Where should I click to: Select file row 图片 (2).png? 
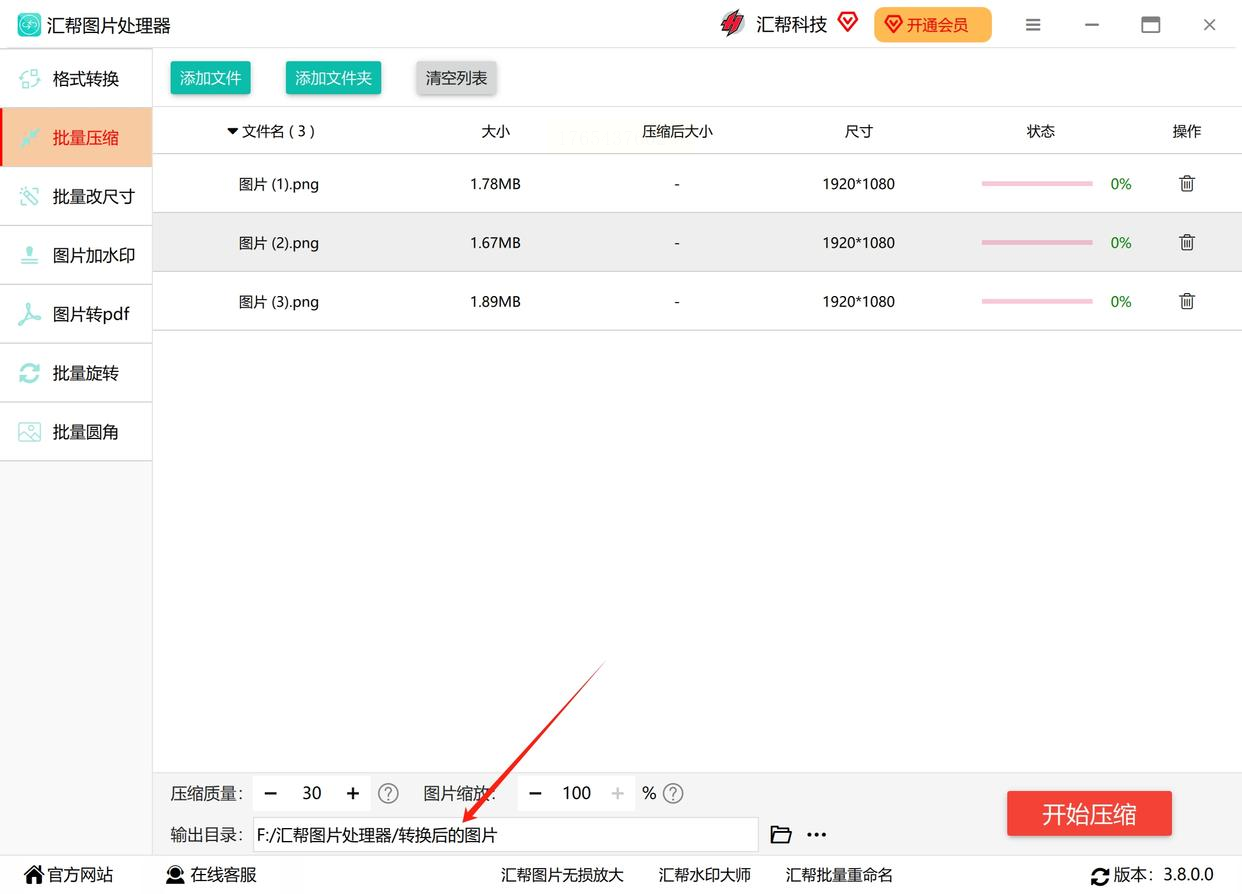click(697, 243)
